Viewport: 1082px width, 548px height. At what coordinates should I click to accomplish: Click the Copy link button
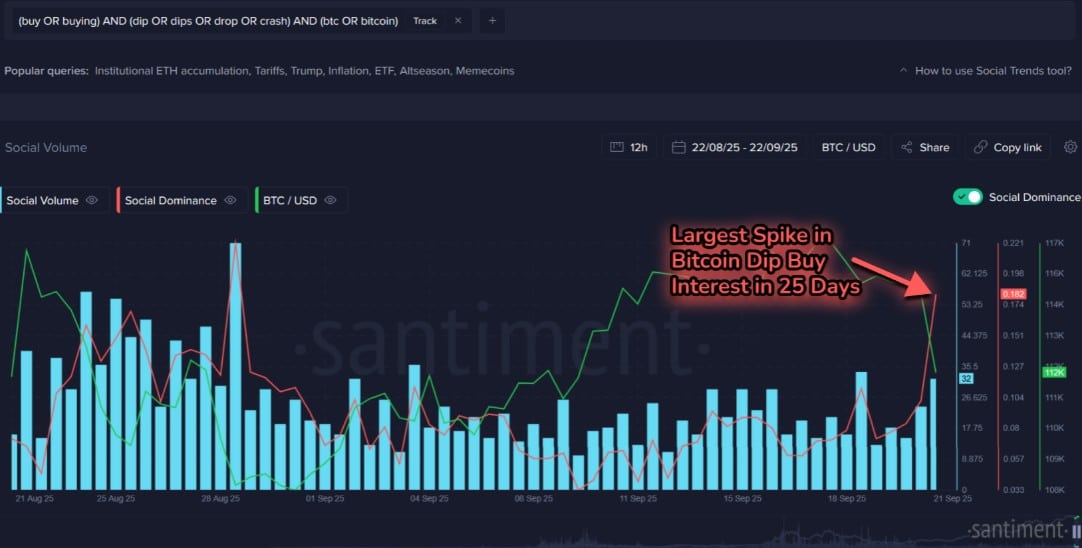coord(1007,147)
